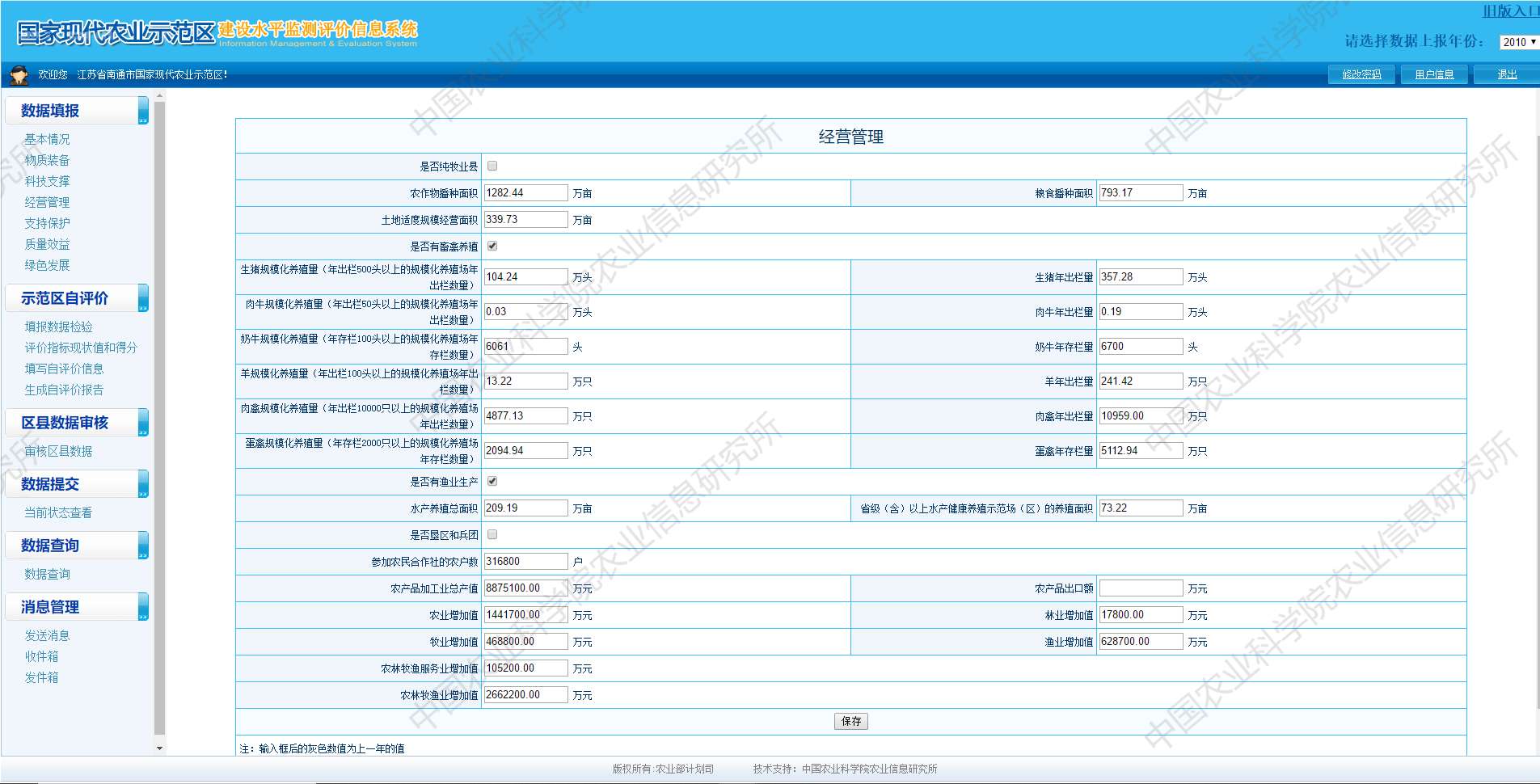This screenshot has height=784, width=1540.
Task: Check the 是否纯牧业县 checkbox
Action: [x=492, y=166]
